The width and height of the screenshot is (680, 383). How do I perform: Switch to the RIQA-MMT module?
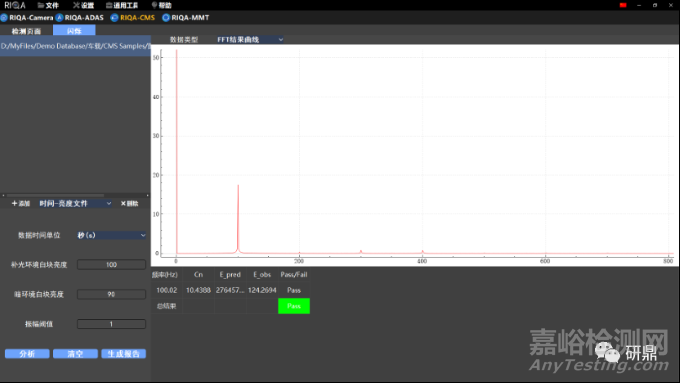[186, 18]
